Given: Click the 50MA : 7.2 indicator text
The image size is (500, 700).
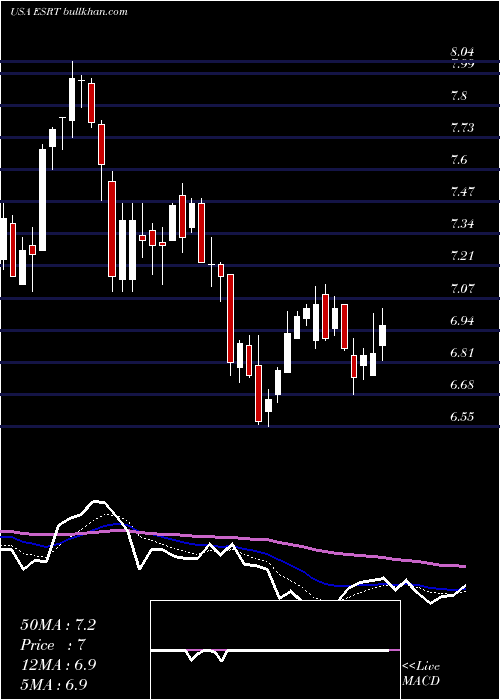Looking at the screenshot, I should 58,625.
